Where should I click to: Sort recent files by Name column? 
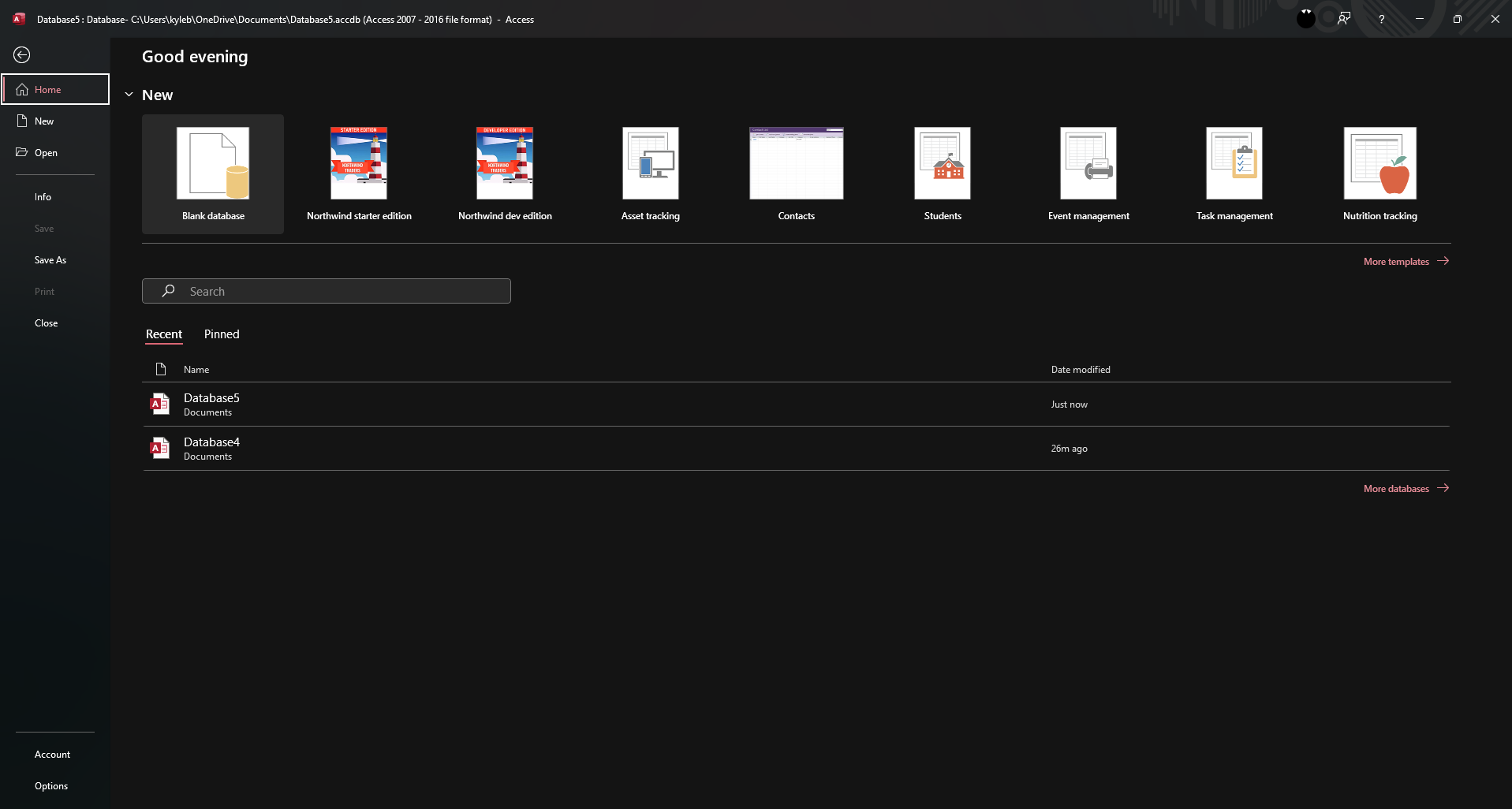(196, 369)
